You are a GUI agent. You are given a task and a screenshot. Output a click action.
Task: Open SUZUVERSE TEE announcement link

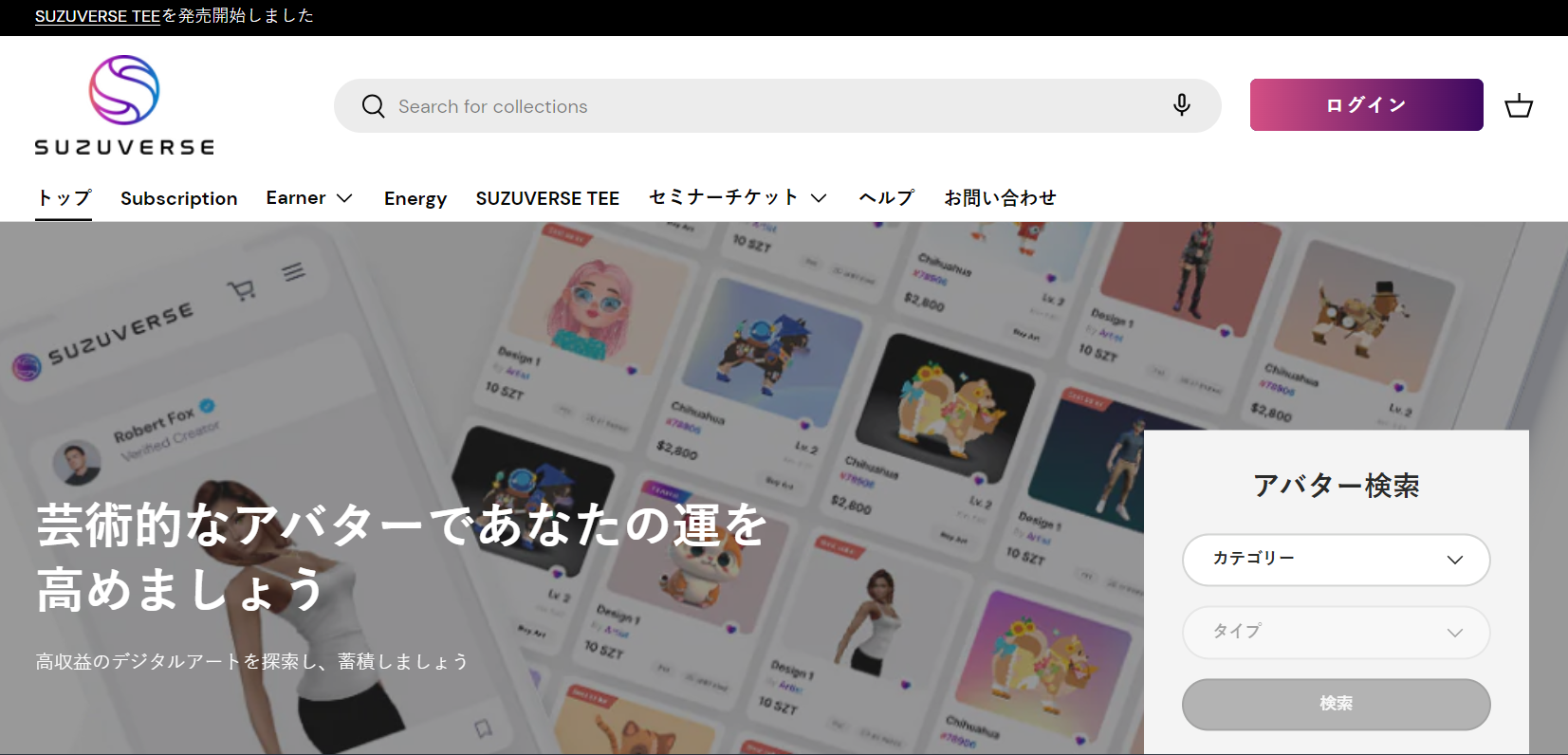(x=98, y=16)
